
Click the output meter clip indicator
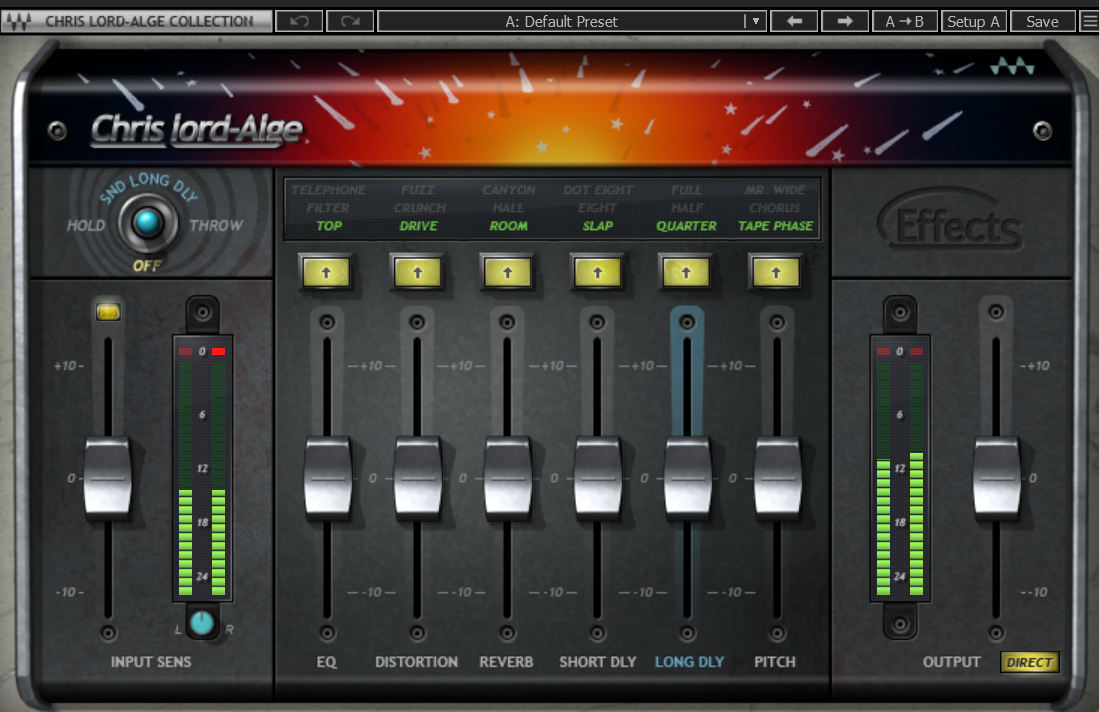(900, 351)
